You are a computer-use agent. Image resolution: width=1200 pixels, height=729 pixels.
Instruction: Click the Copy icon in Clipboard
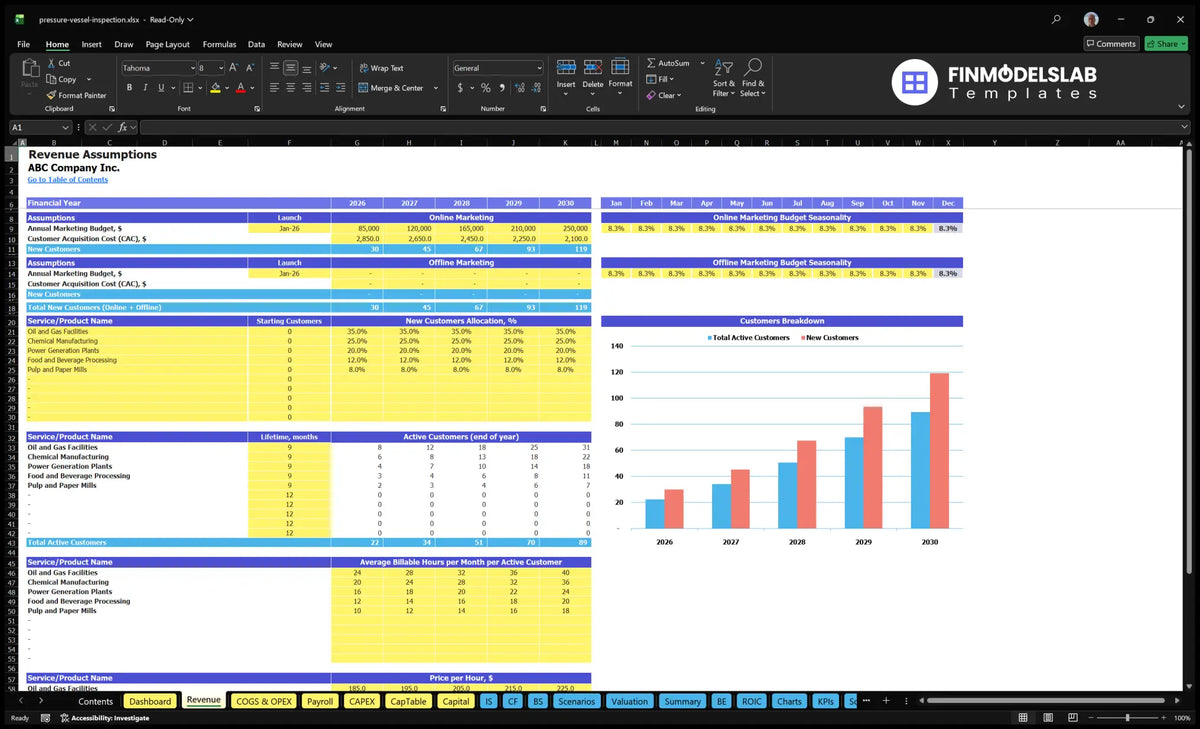[x=51, y=79]
